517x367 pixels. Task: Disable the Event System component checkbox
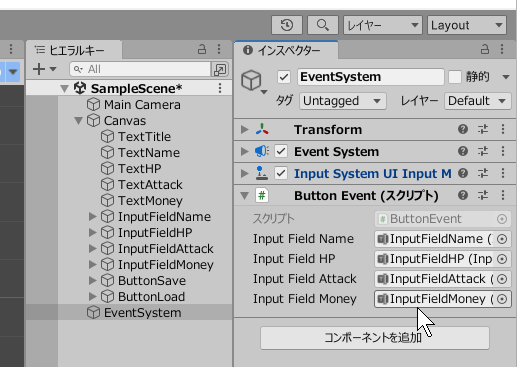pyautogui.click(x=281, y=151)
